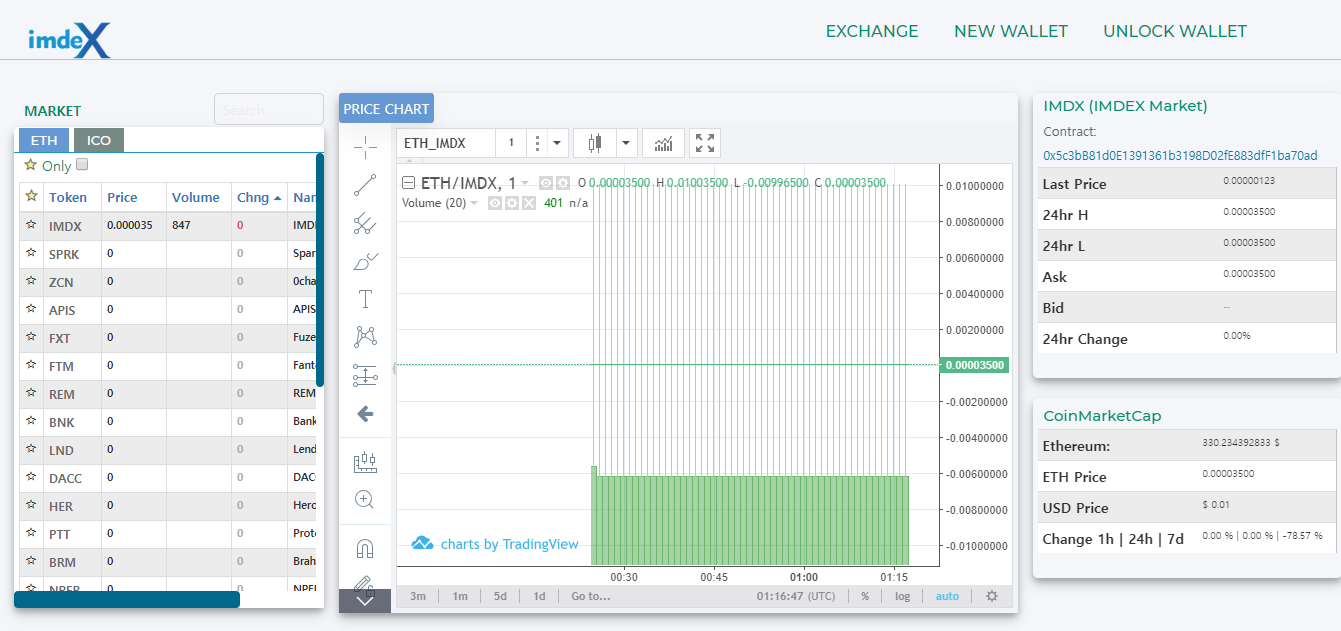Open the chart style dropdown arrow
1341x631 pixels.
pyautogui.click(x=627, y=143)
